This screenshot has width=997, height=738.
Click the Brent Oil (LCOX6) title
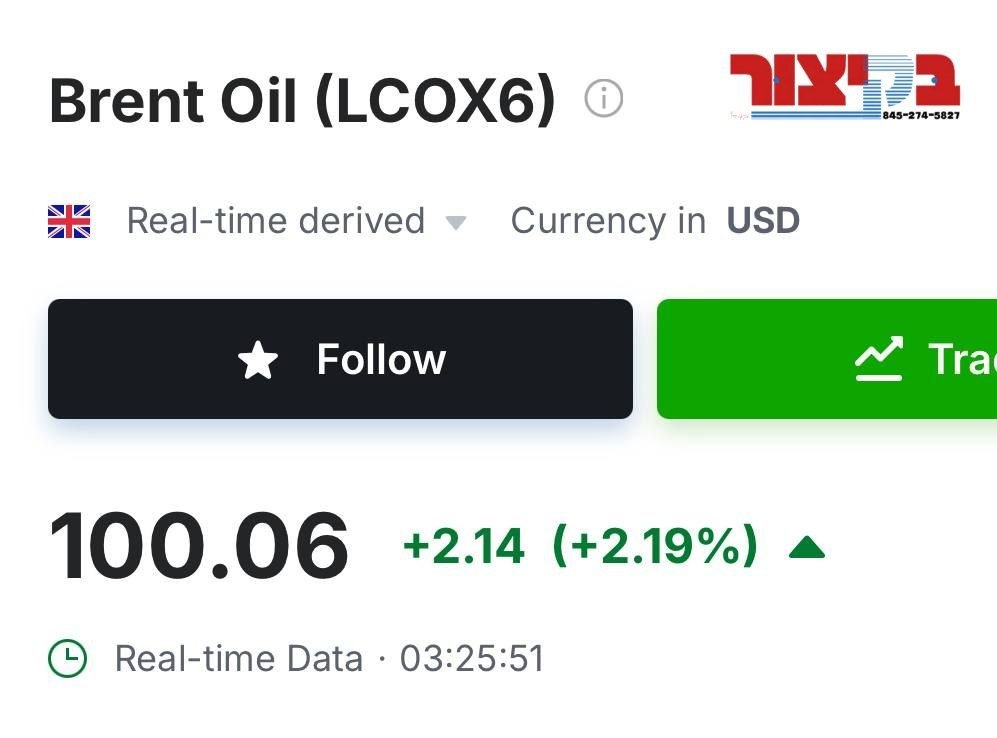302,100
